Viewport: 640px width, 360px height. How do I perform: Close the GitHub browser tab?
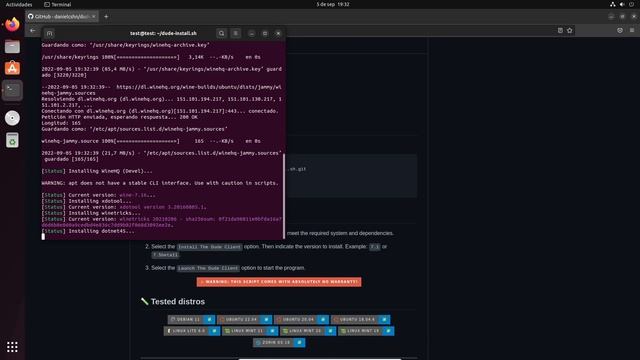[93, 16]
